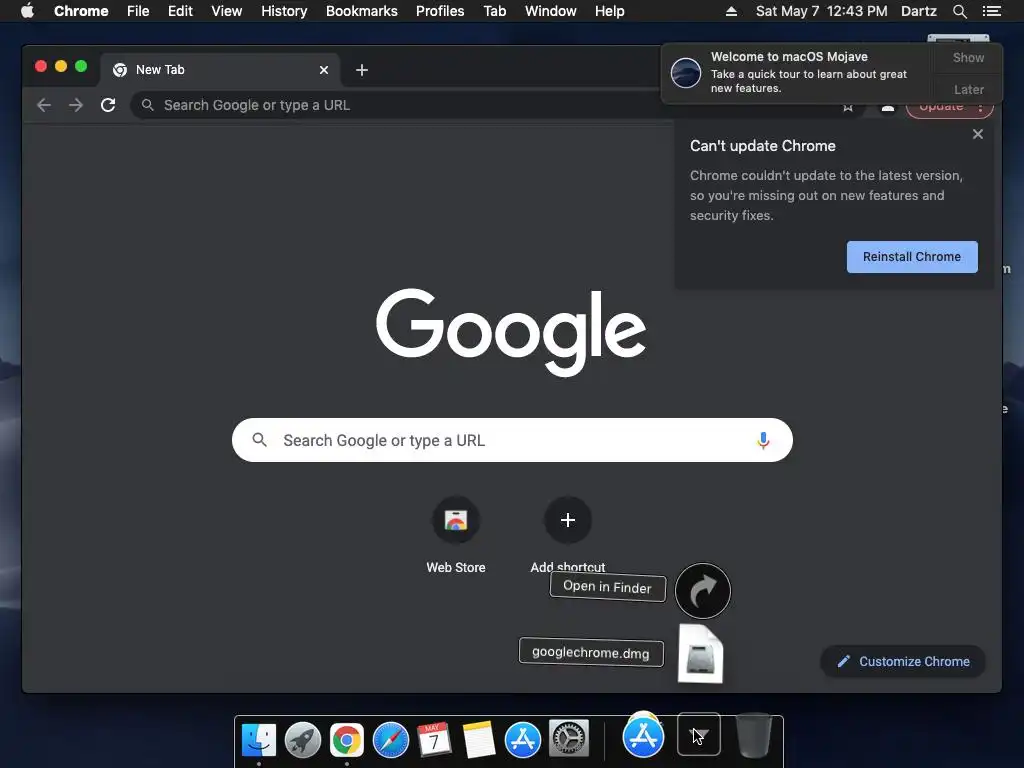
Task: Open Notification Center list icon
Action: pos(991,11)
